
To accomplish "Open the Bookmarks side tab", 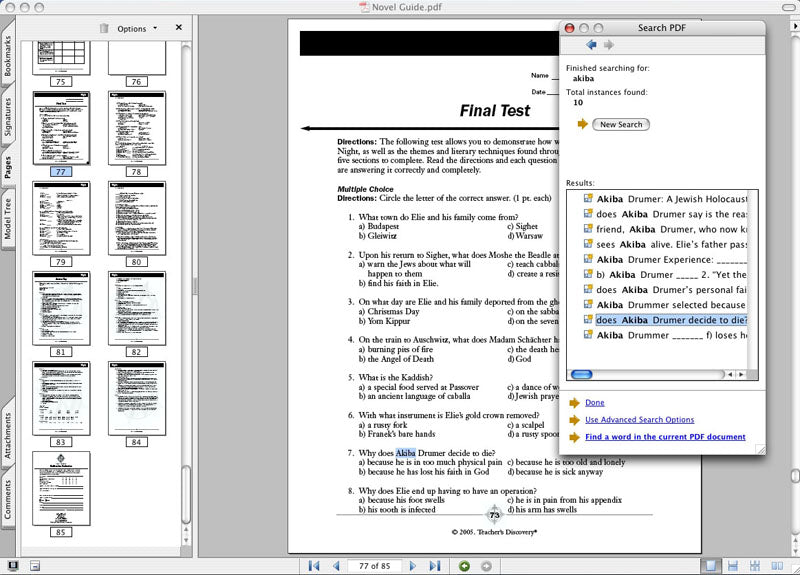I will point(8,57).
